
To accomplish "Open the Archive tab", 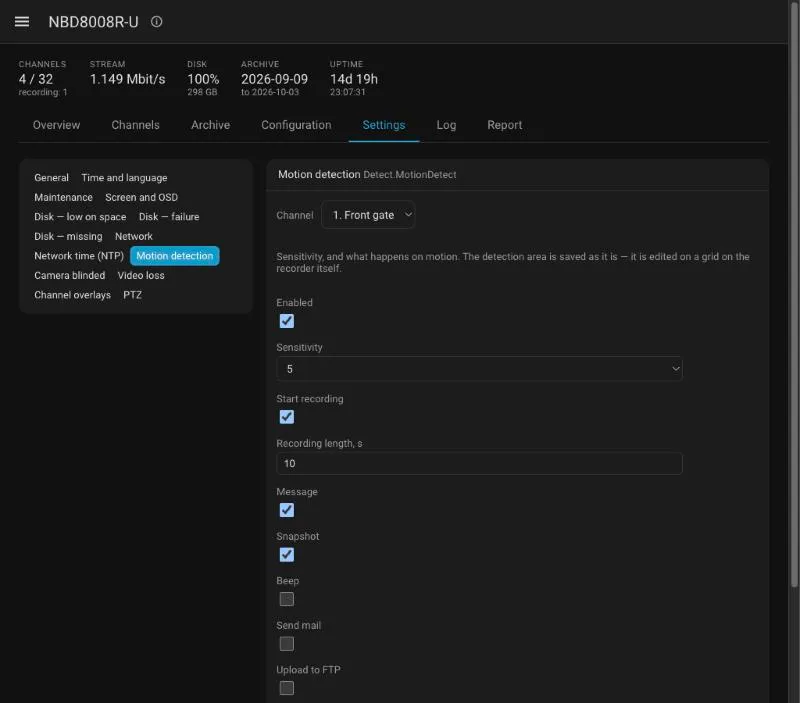I will click(x=210, y=125).
